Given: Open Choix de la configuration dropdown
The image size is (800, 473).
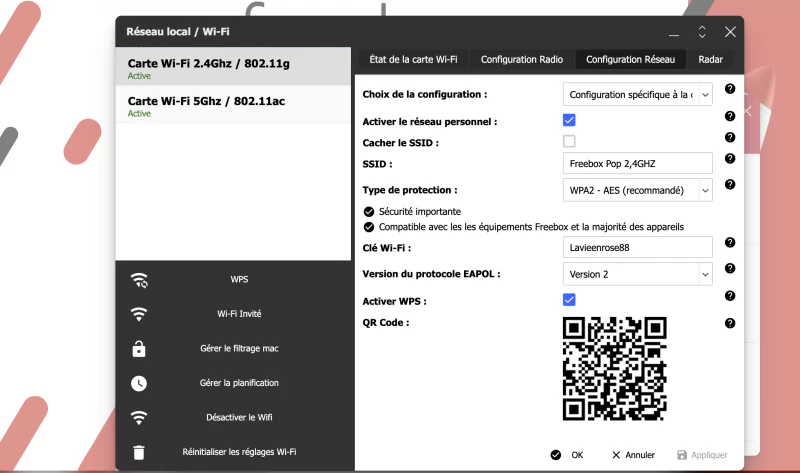Looking at the screenshot, I should [637, 95].
